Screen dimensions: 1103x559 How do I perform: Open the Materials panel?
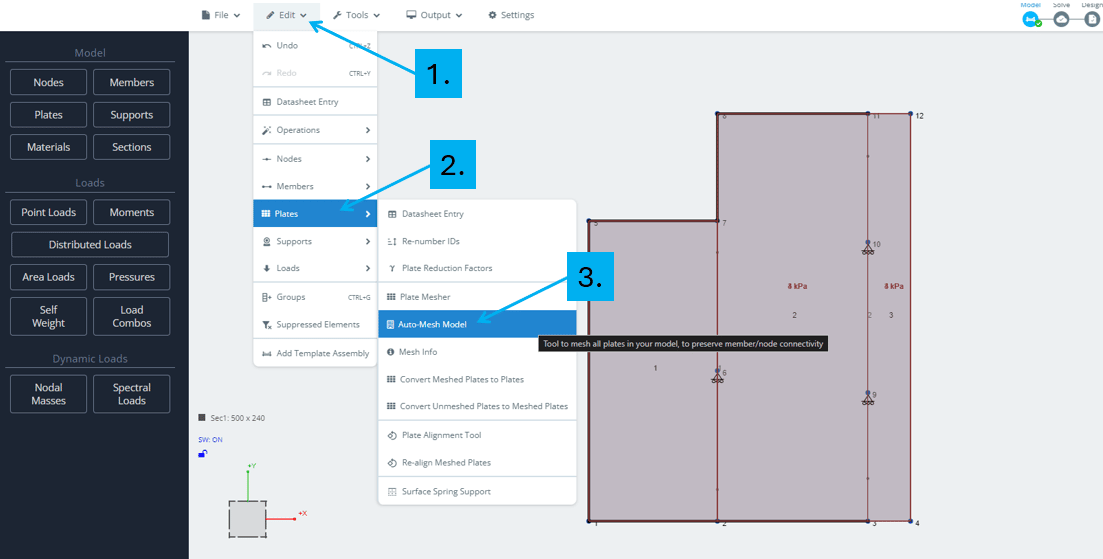49,147
